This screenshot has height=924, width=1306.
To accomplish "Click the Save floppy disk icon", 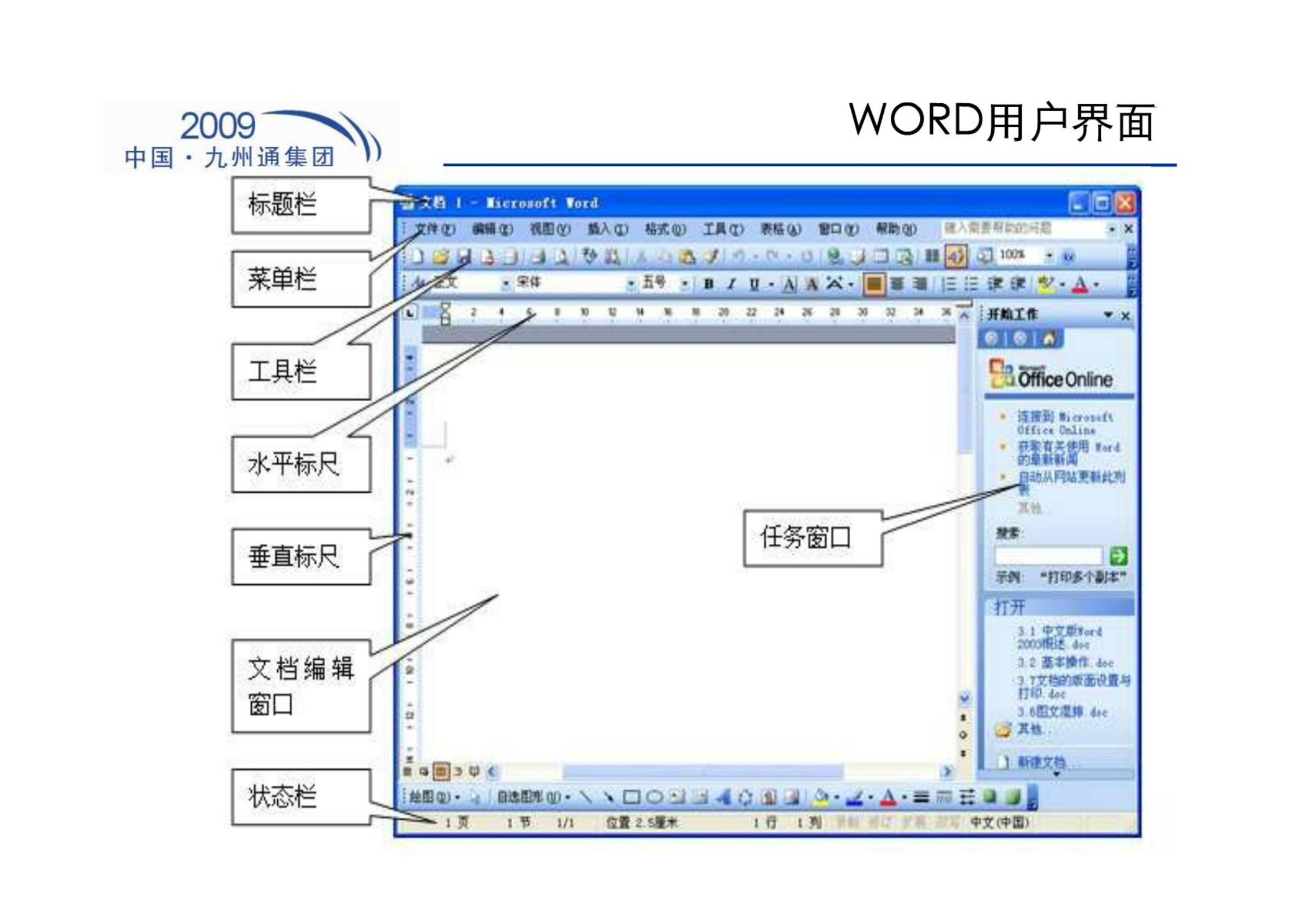I will [x=465, y=256].
